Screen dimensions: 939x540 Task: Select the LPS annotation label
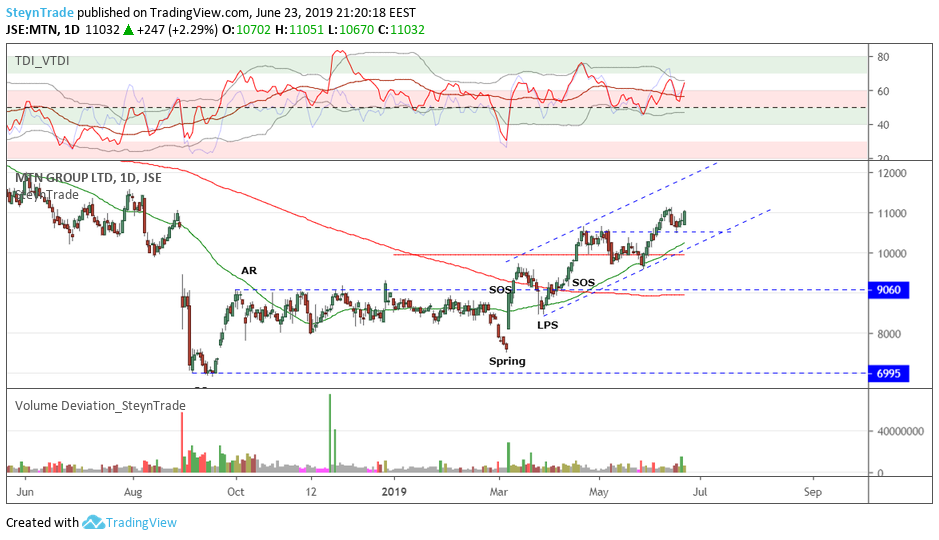(x=547, y=325)
